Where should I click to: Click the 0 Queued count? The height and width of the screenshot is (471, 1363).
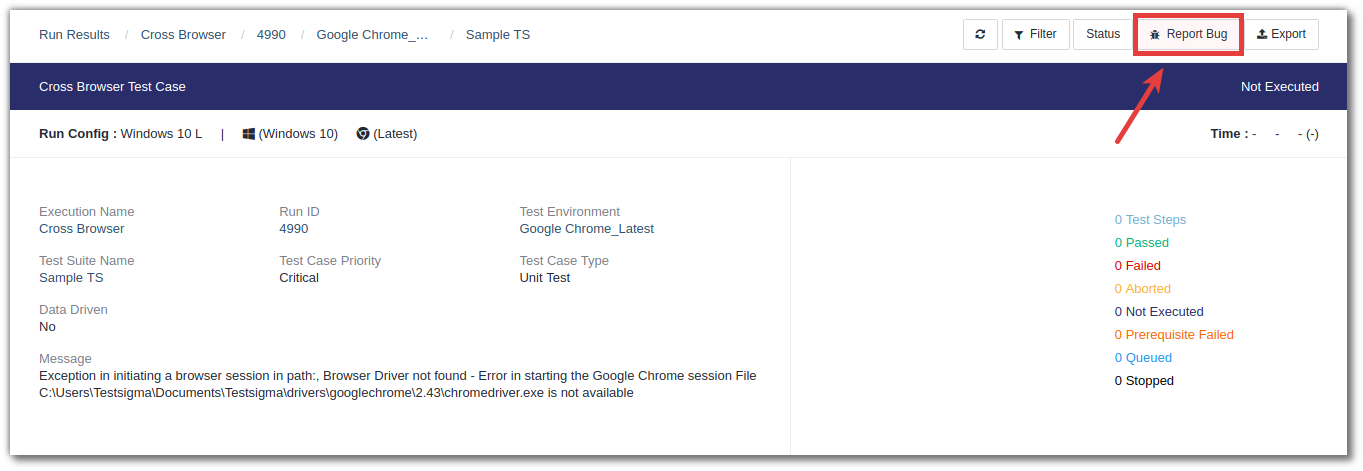click(1143, 358)
